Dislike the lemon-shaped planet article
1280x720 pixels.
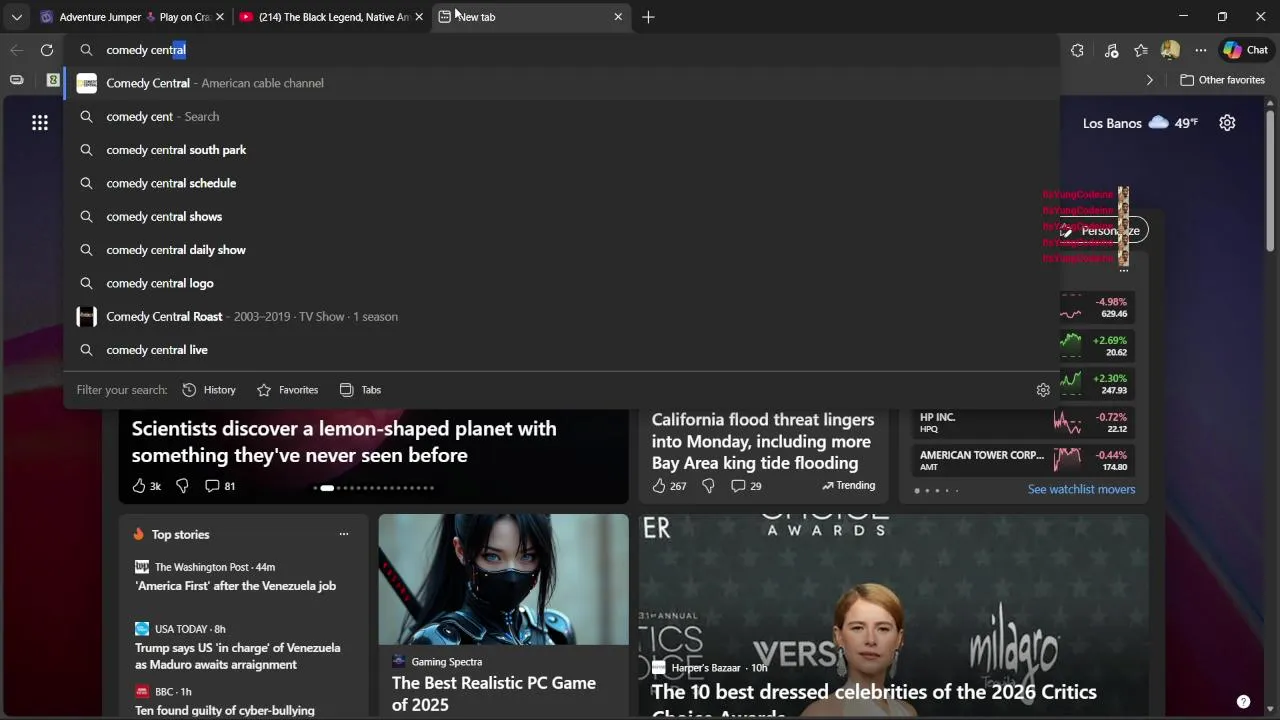(182, 486)
